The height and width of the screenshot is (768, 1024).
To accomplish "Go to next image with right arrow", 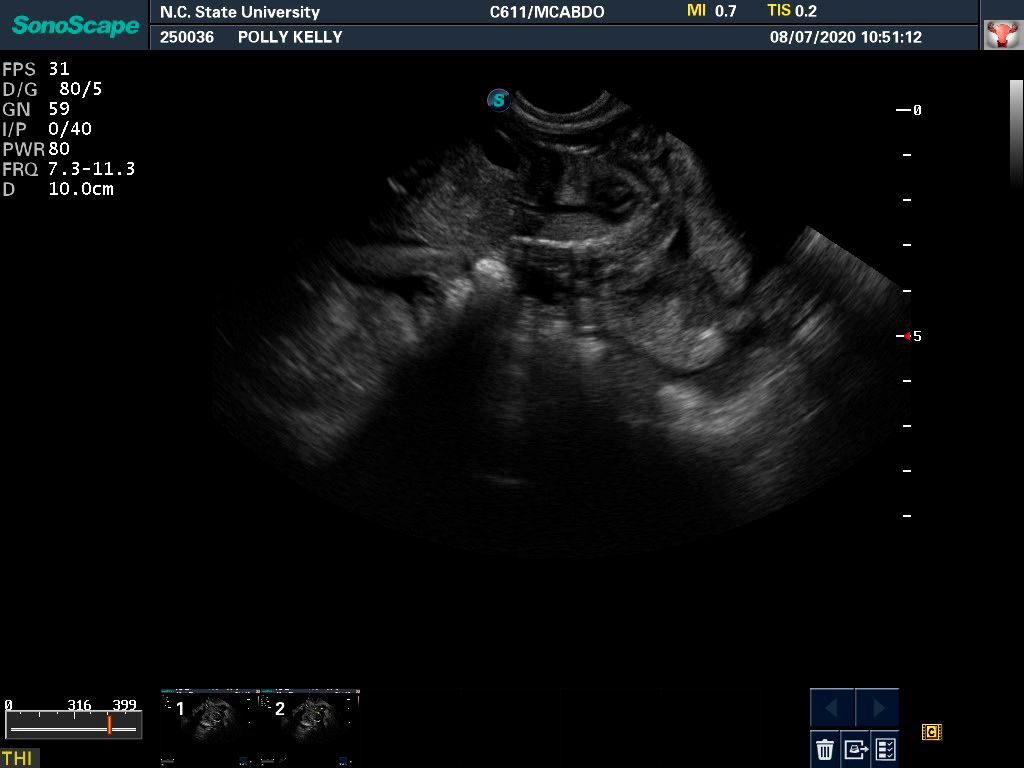I will coord(877,708).
